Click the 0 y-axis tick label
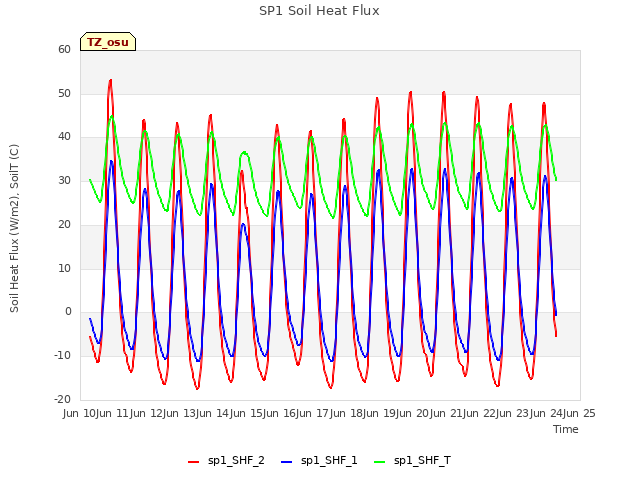This screenshot has height=480, width=640. [x=68, y=312]
